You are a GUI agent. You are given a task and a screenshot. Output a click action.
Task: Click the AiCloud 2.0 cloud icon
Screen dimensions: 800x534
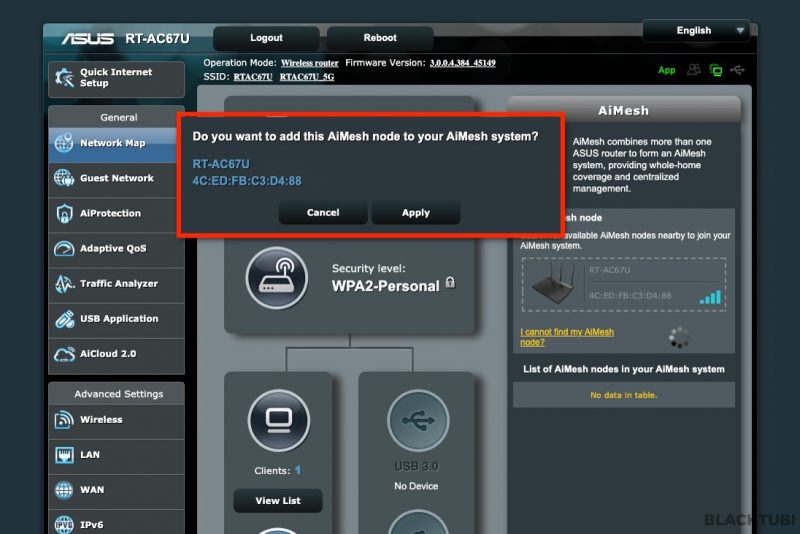tap(64, 354)
